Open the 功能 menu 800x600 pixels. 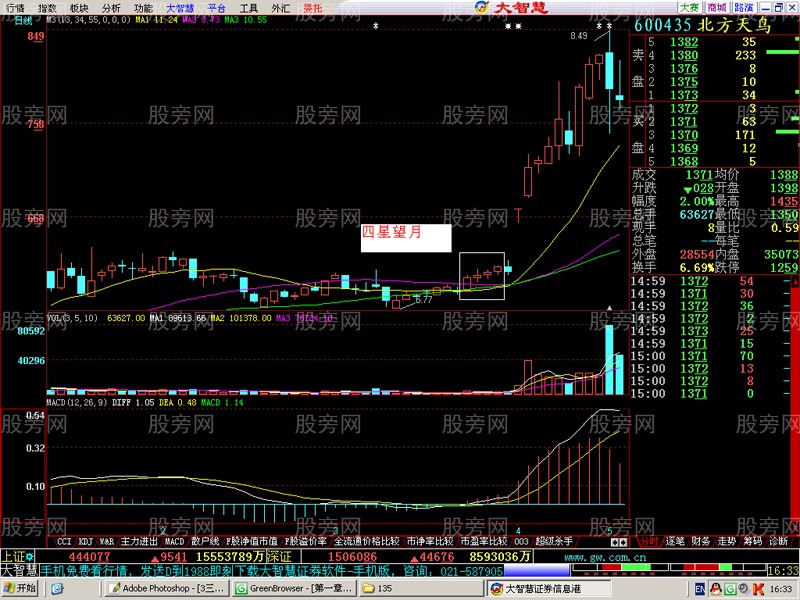pos(143,8)
